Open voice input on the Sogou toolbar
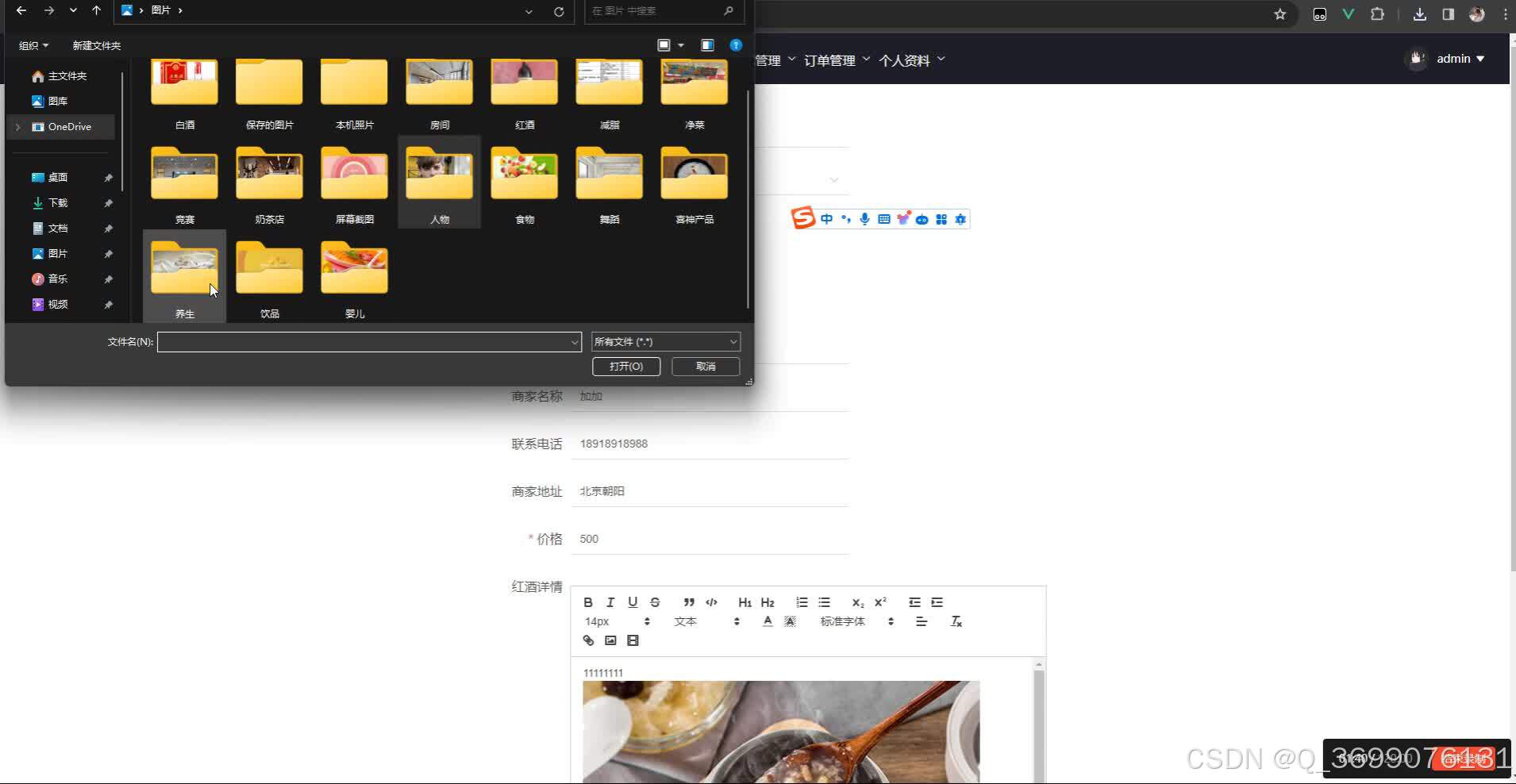The width and height of the screenshot is (1516, 784). pos(864,219)
